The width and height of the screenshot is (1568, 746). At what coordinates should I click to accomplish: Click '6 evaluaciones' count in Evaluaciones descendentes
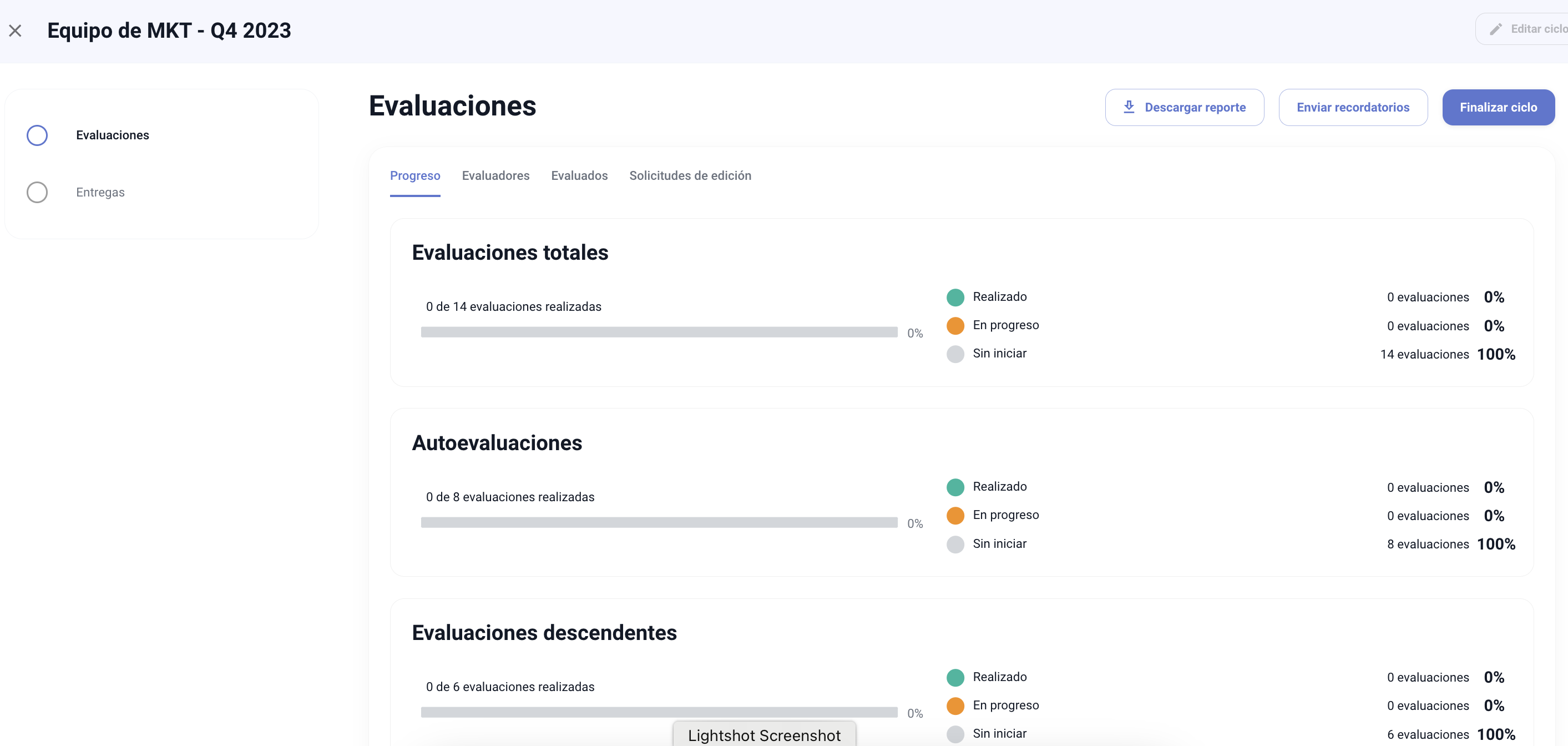pos(1428,734)
